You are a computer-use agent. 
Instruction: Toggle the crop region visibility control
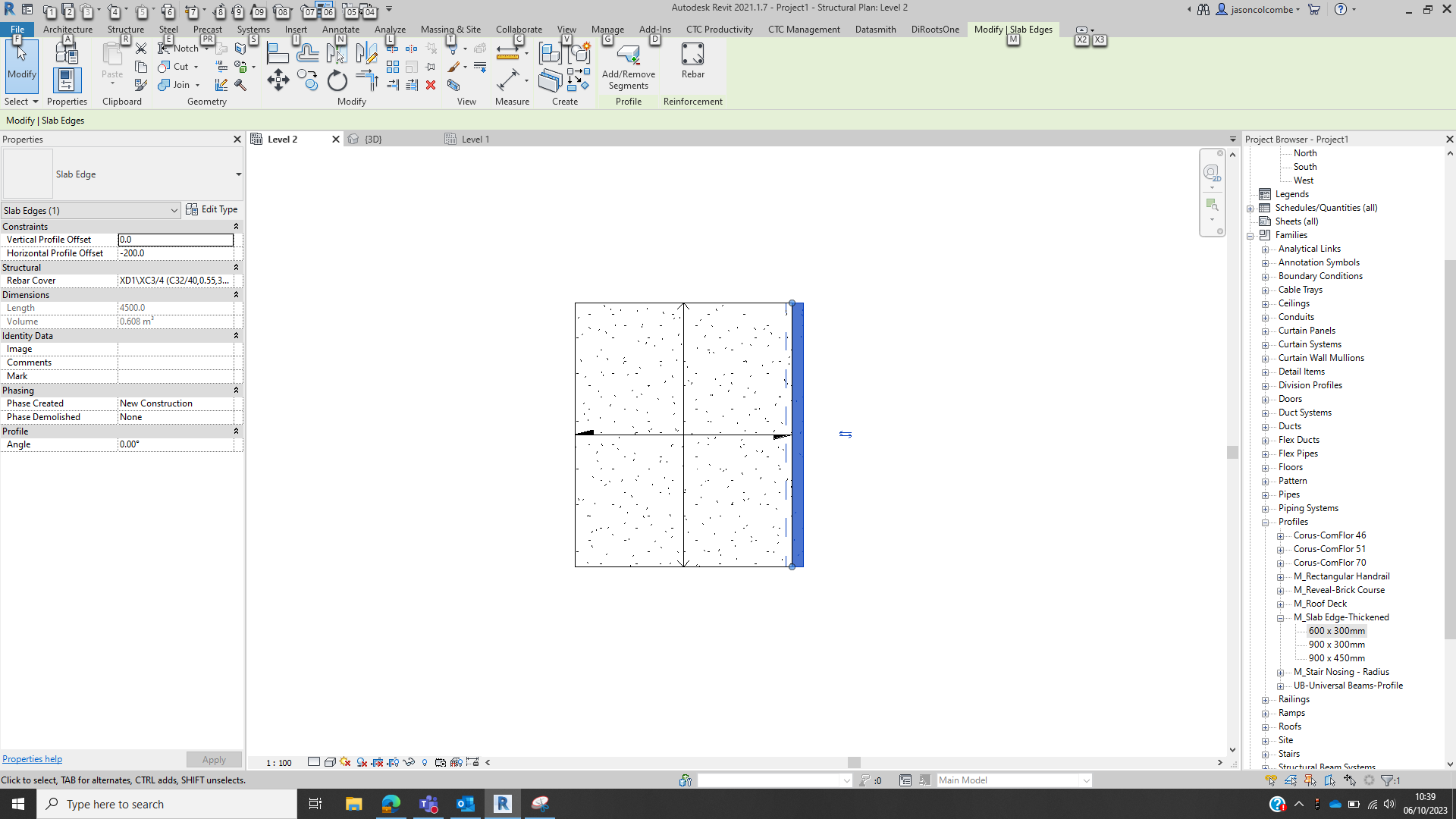point(394,762)
